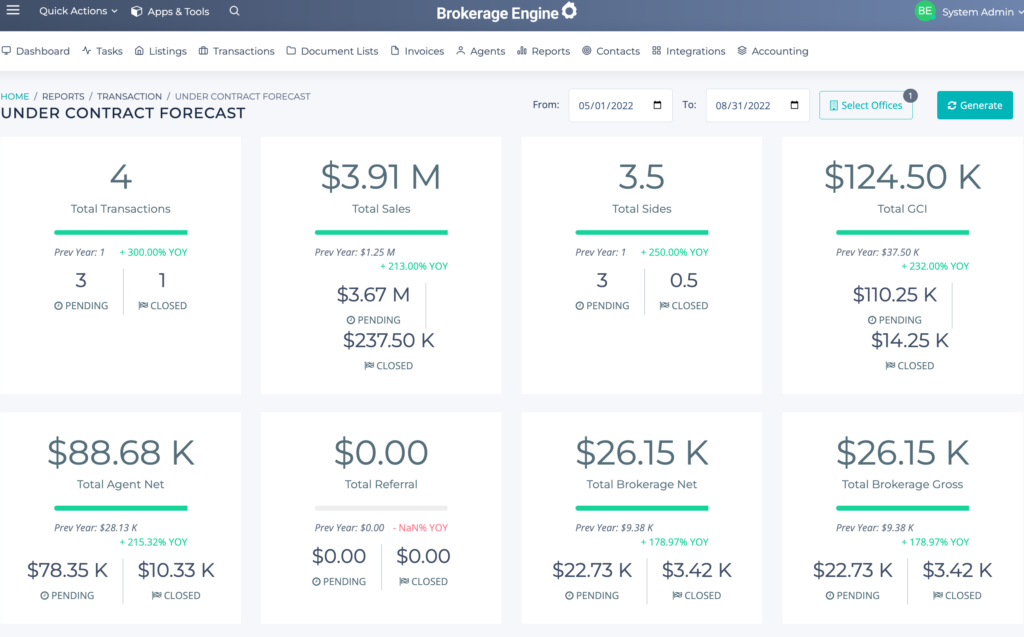
Task: Open the Accounting menu item
Action: [773, 50]
